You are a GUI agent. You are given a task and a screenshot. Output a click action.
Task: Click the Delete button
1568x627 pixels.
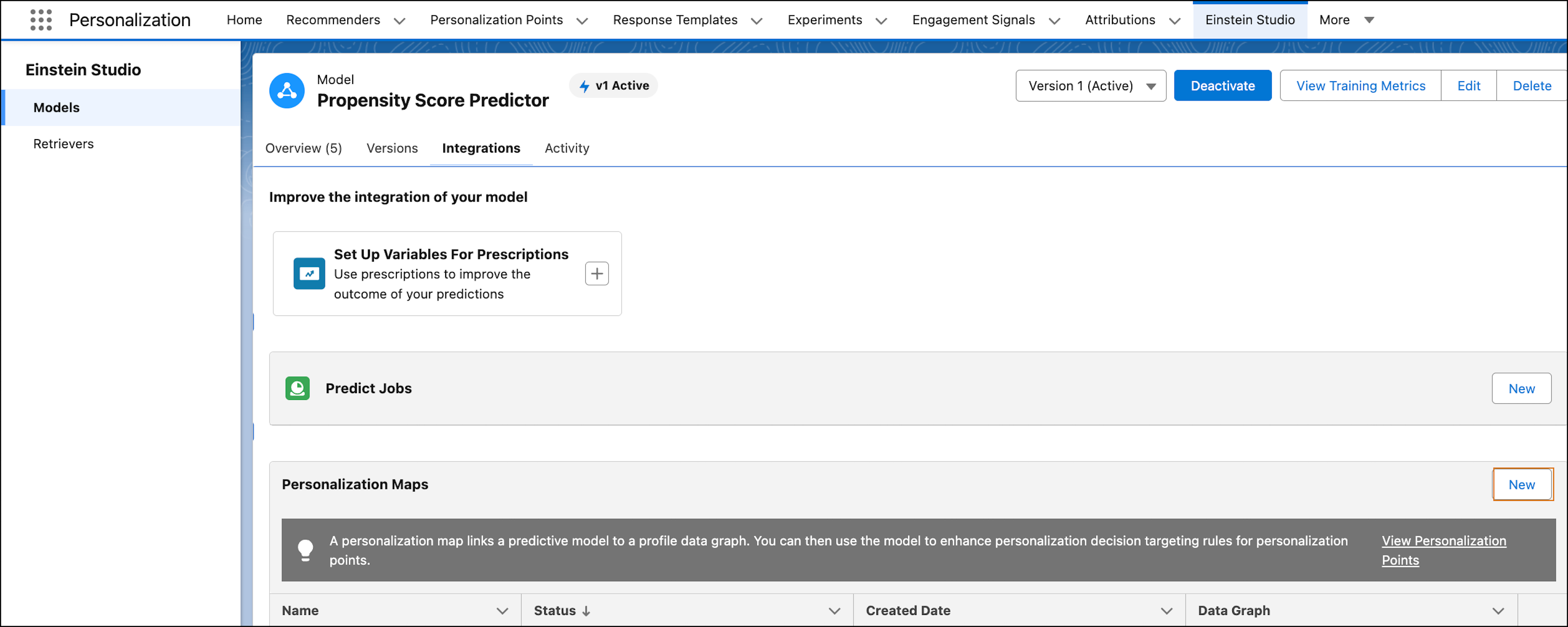pyautogui.click(x=1532, y=86)
